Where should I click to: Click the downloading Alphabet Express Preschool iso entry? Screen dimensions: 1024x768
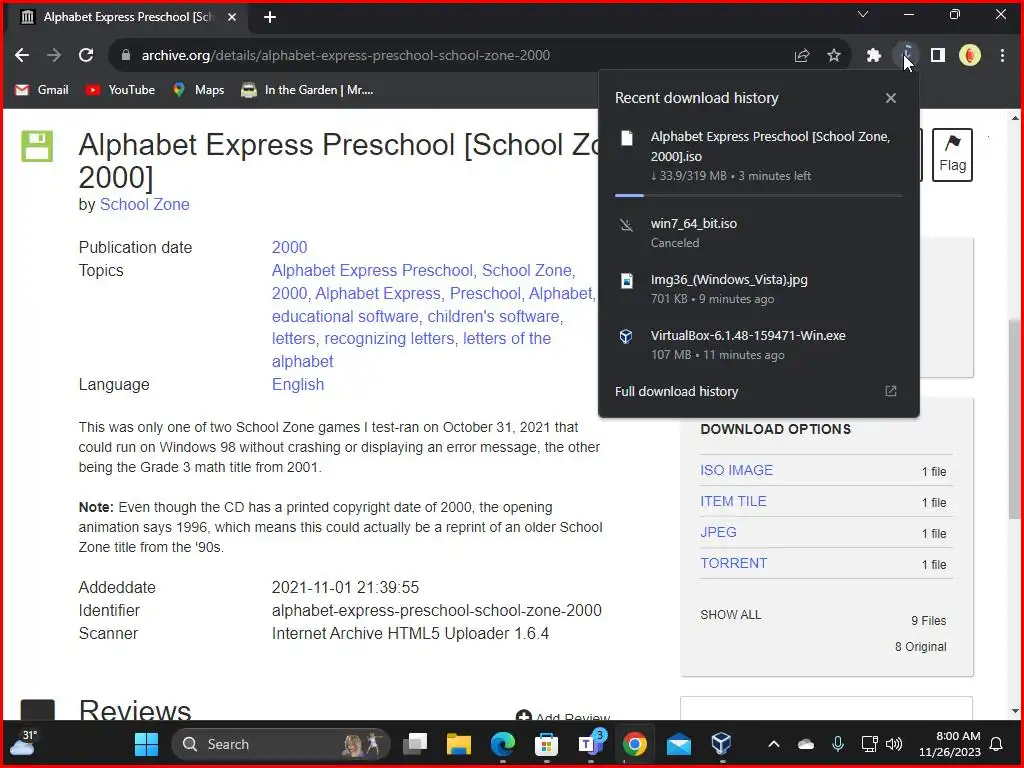click(759, 156)
